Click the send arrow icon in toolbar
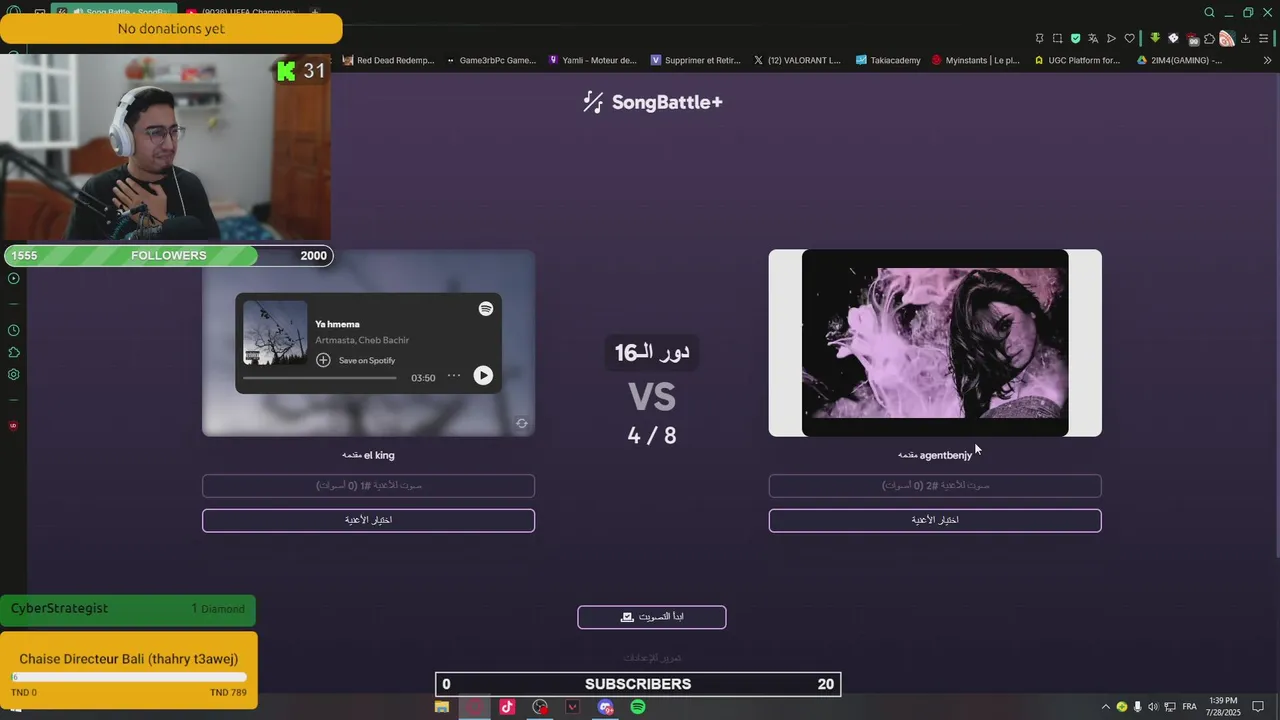This screenshot has height=720, width=1280. tap(1111, 39)
